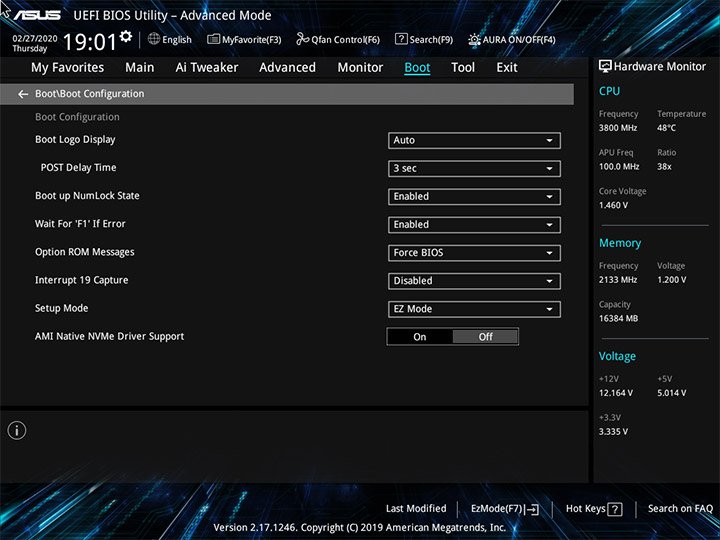Click the globe language icon
The width and height of the screenshot is (720, 540).
(x=154, y=39)
